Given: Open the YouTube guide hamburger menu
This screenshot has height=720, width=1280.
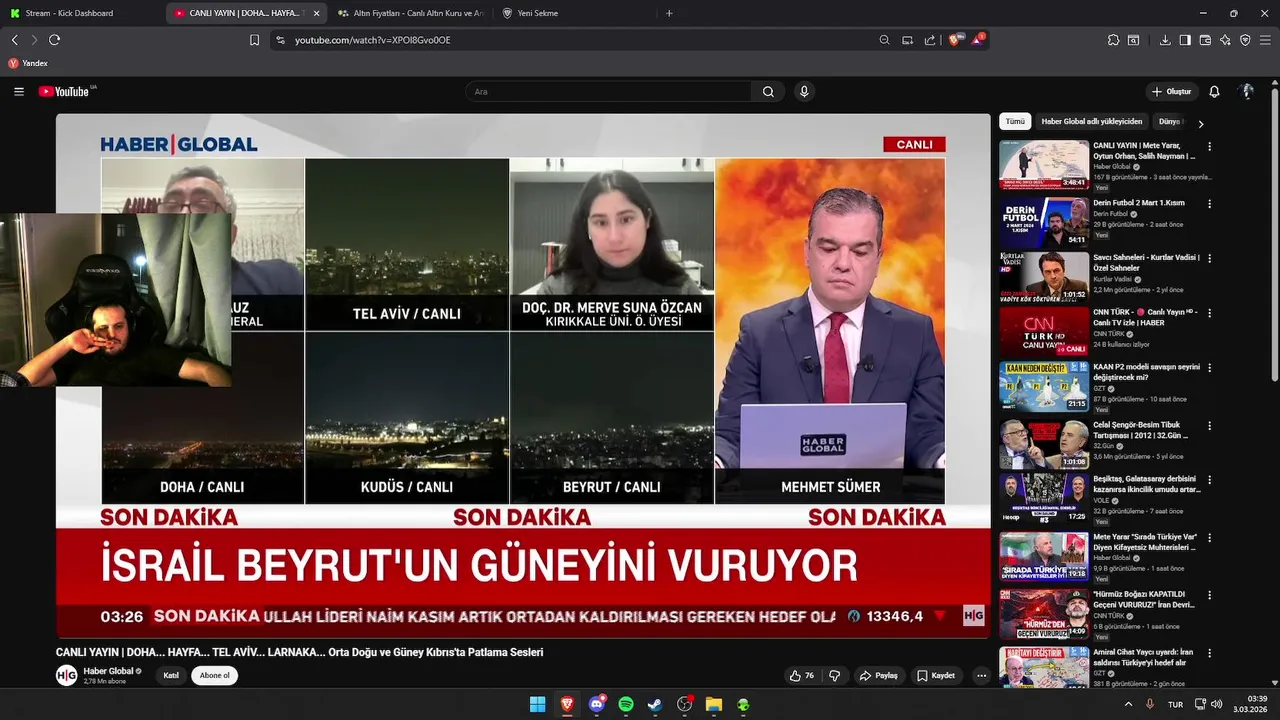Looking at the screenshot, I should click(x=18, y=91).
